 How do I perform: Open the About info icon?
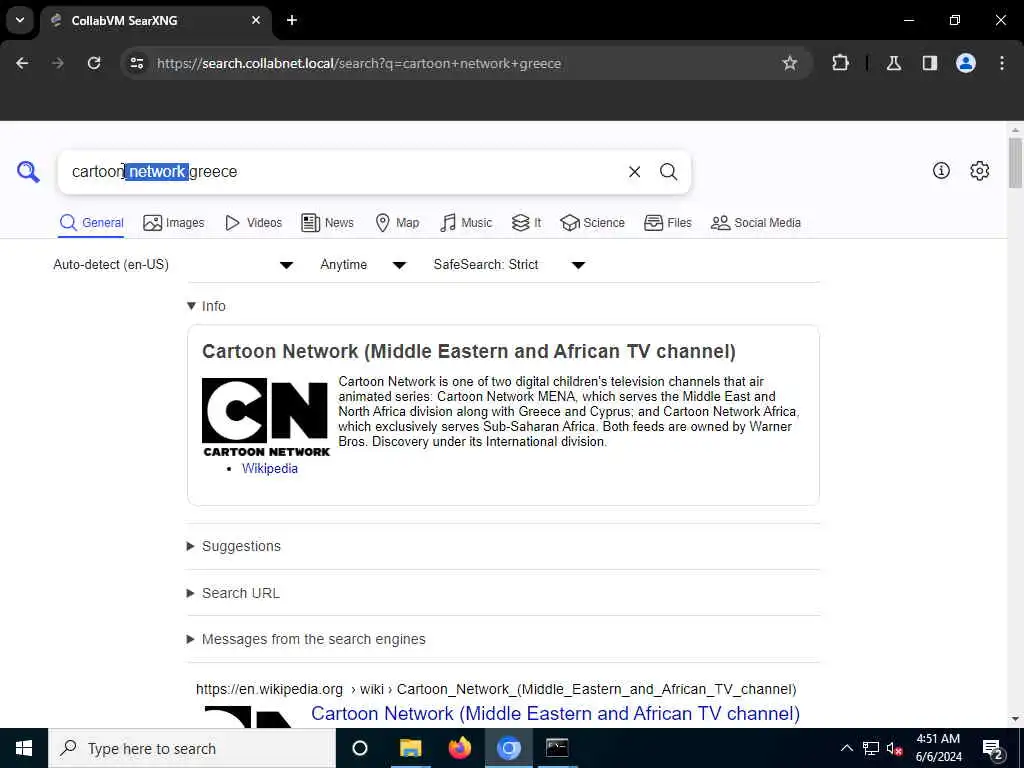click(941, 170)
